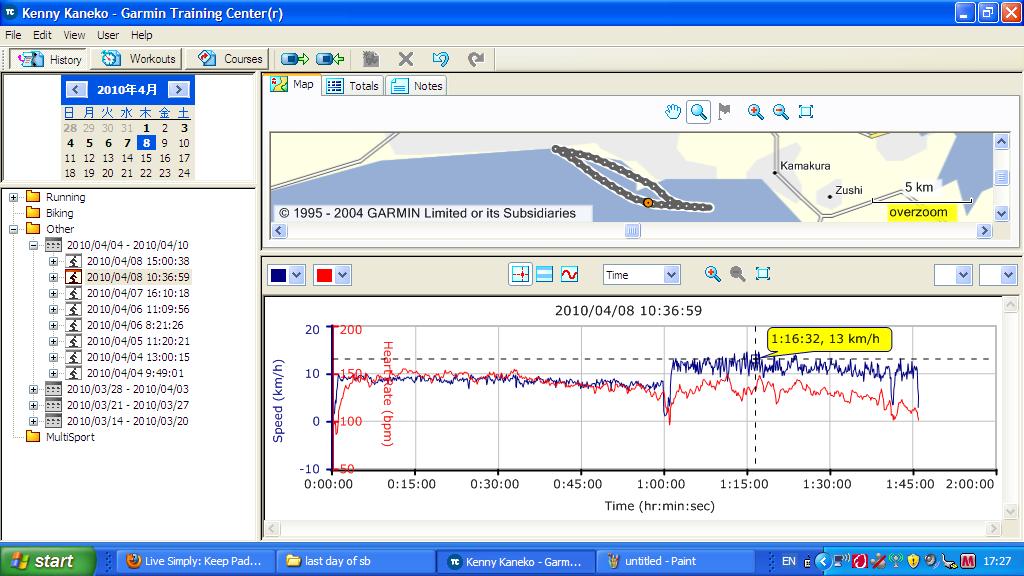Click the send to device icon

tap(295, 59)
